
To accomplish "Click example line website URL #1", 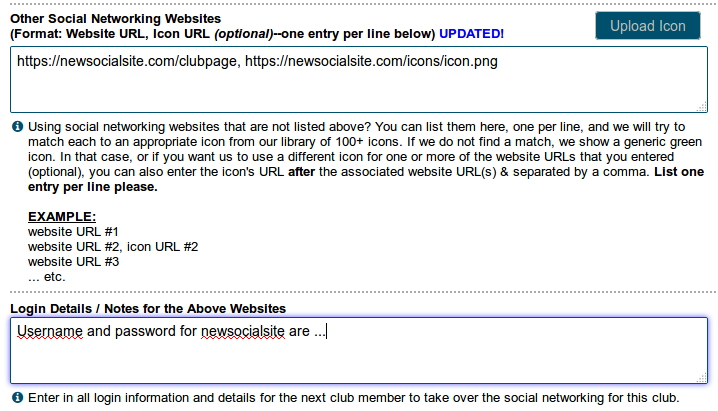I will (73, 232).
